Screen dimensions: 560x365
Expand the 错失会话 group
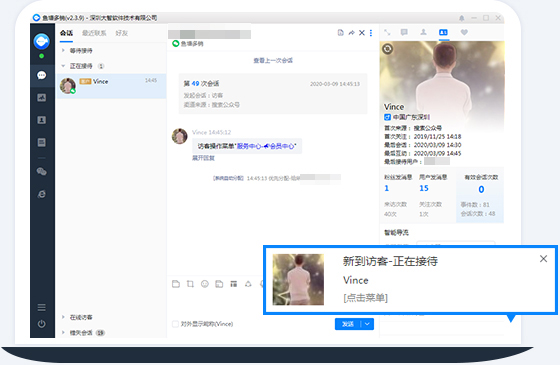[64, 332]
